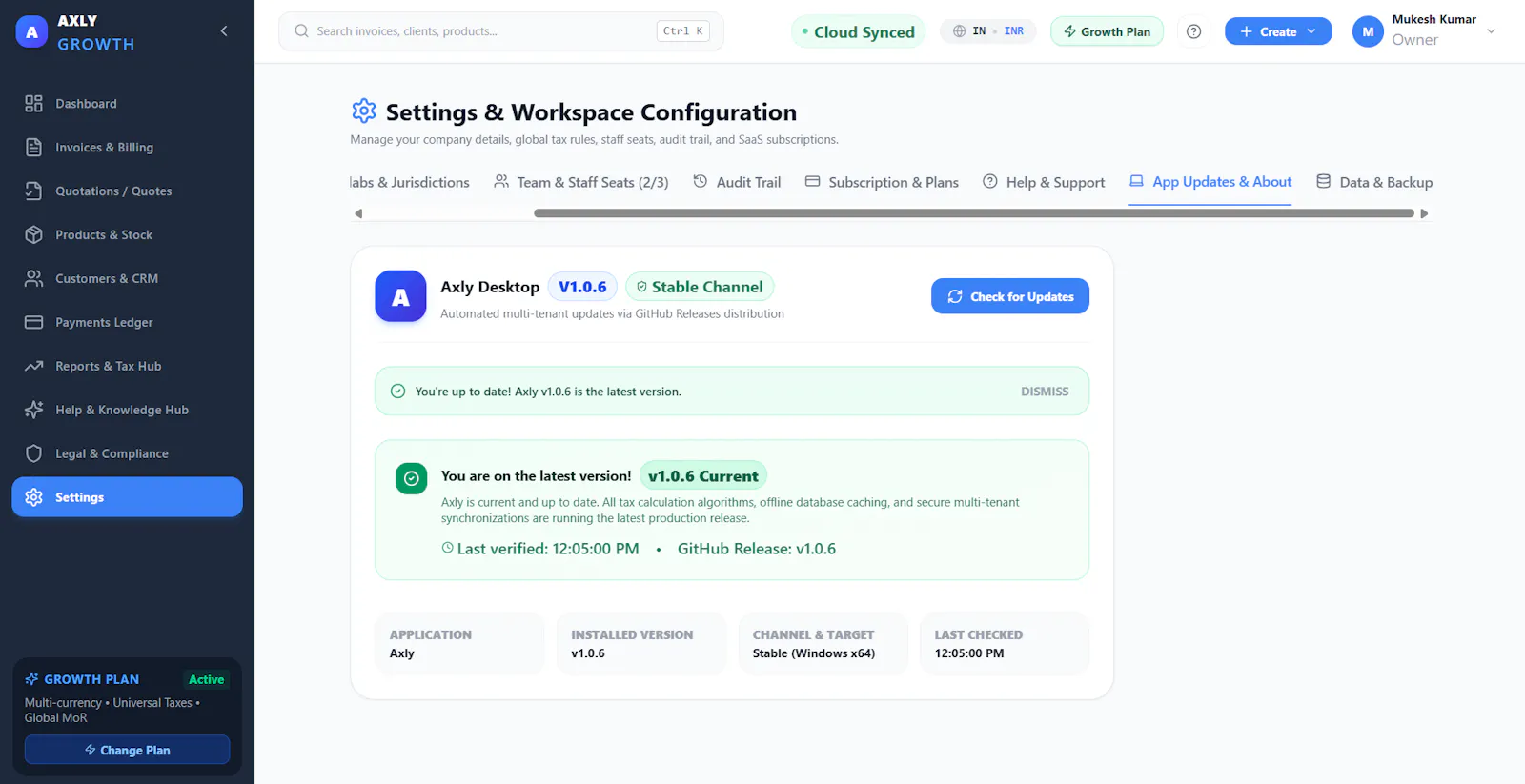Click GitHub Release: v1.0.6 text
The width and height of the screenshot is (1525, 784).
click(757, 549)
